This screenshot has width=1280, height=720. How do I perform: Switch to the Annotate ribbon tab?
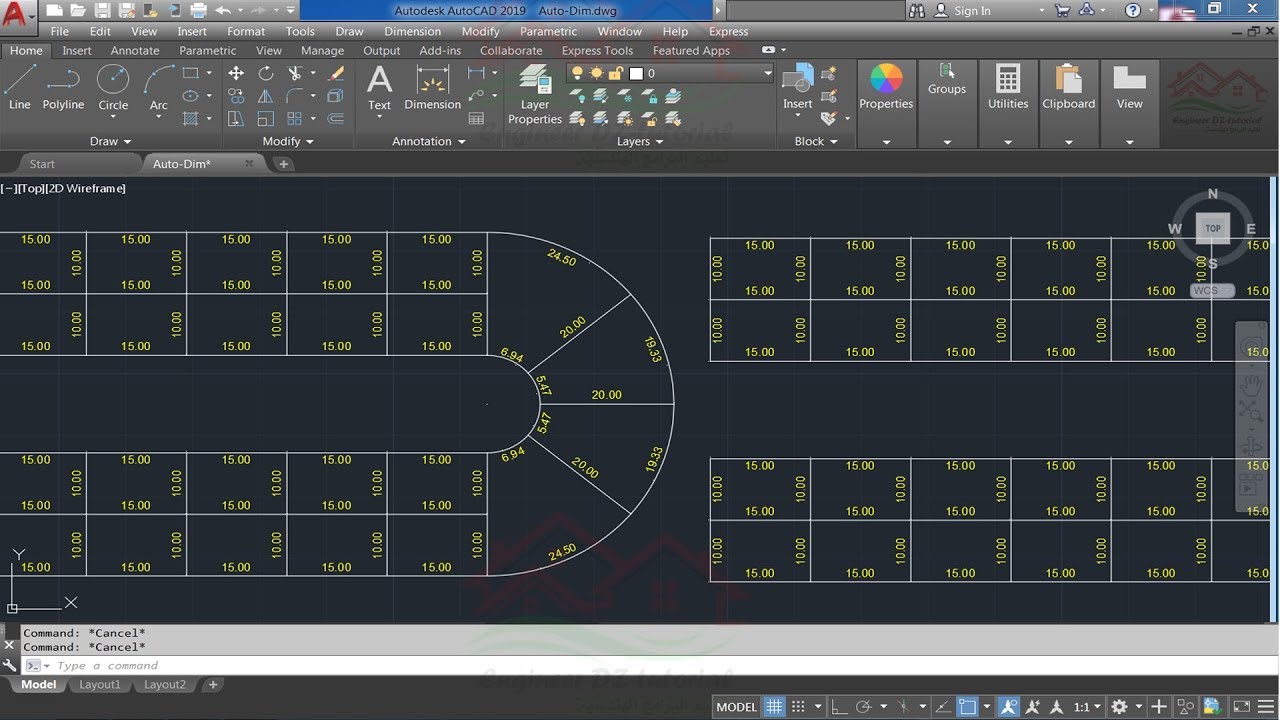[135, 50]
